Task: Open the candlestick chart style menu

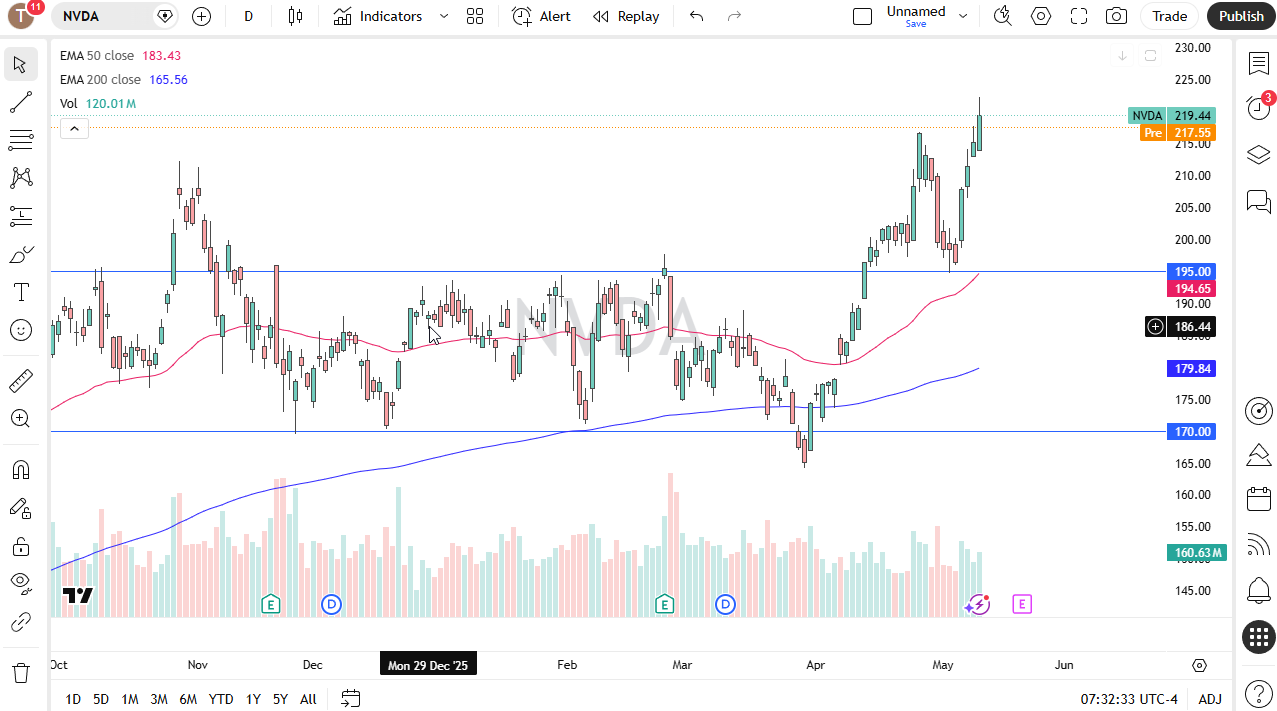Action: tap(295, 16)
